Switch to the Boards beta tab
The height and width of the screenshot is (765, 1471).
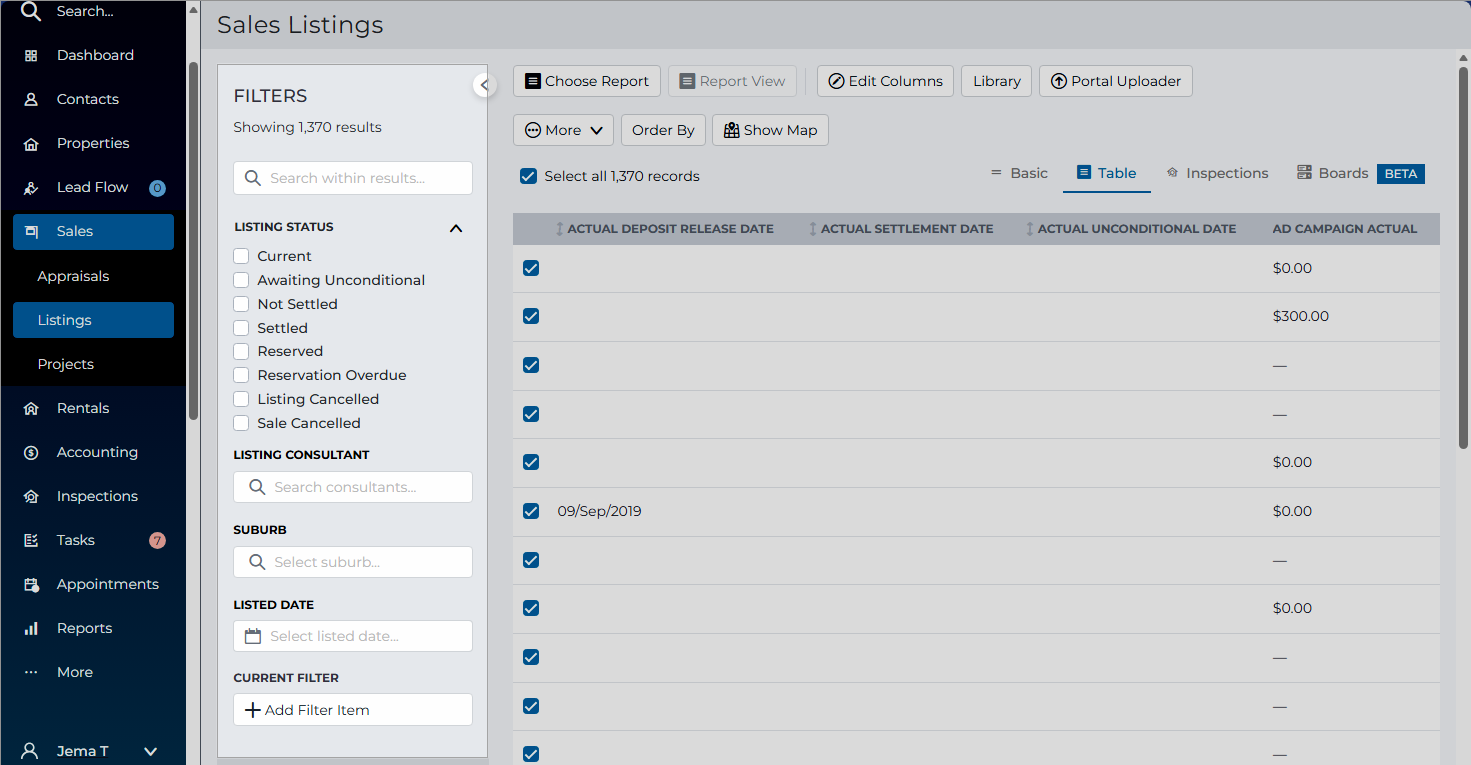pos(1360,173)
